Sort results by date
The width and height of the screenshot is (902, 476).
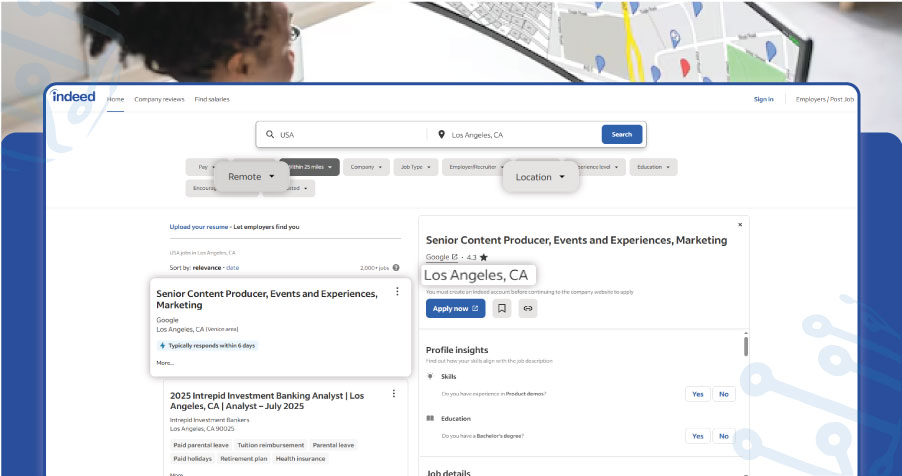[232, 268]
